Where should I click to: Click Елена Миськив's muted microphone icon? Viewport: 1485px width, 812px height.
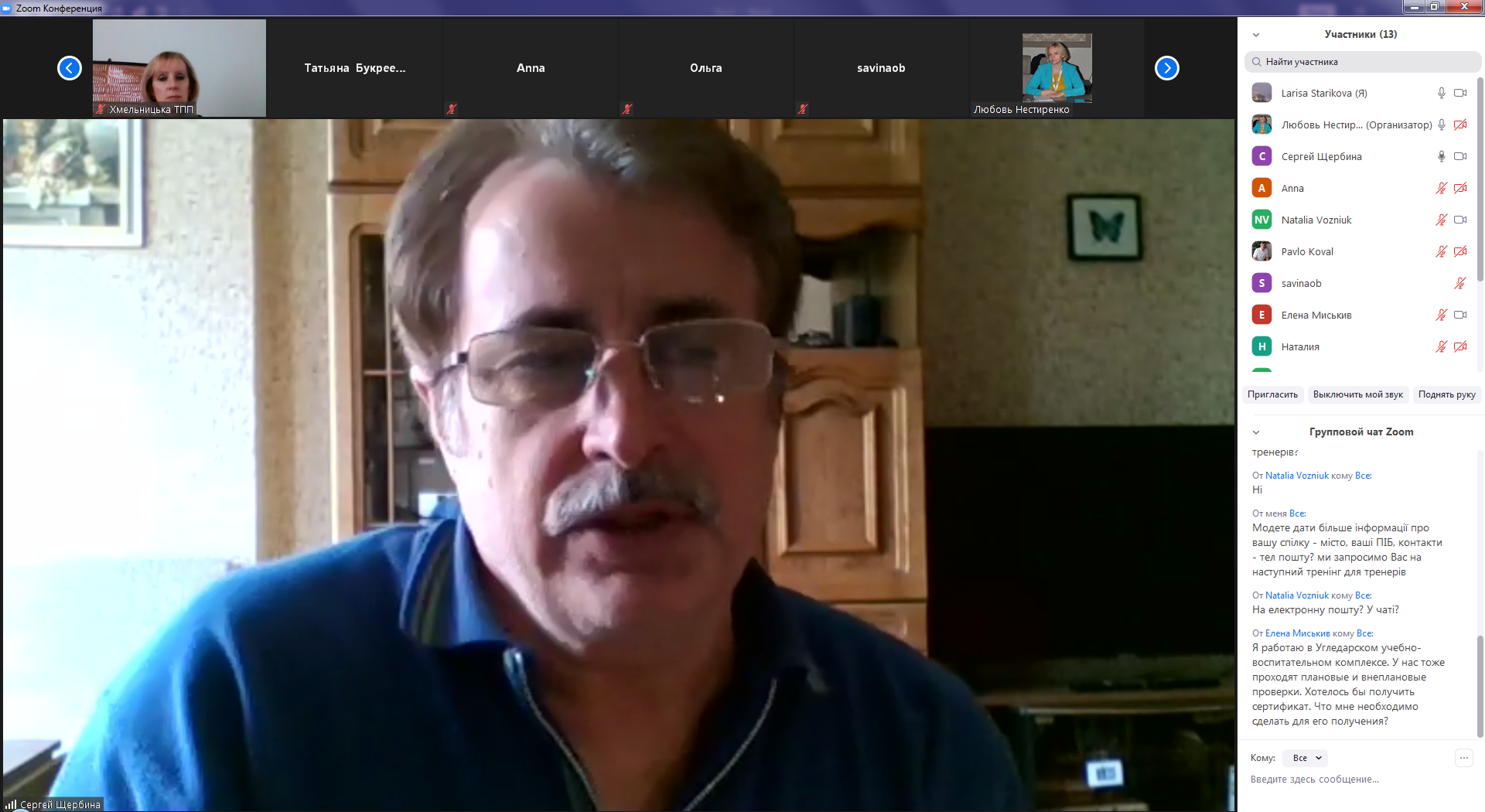pyautogui.click(x=1442, y=315)
